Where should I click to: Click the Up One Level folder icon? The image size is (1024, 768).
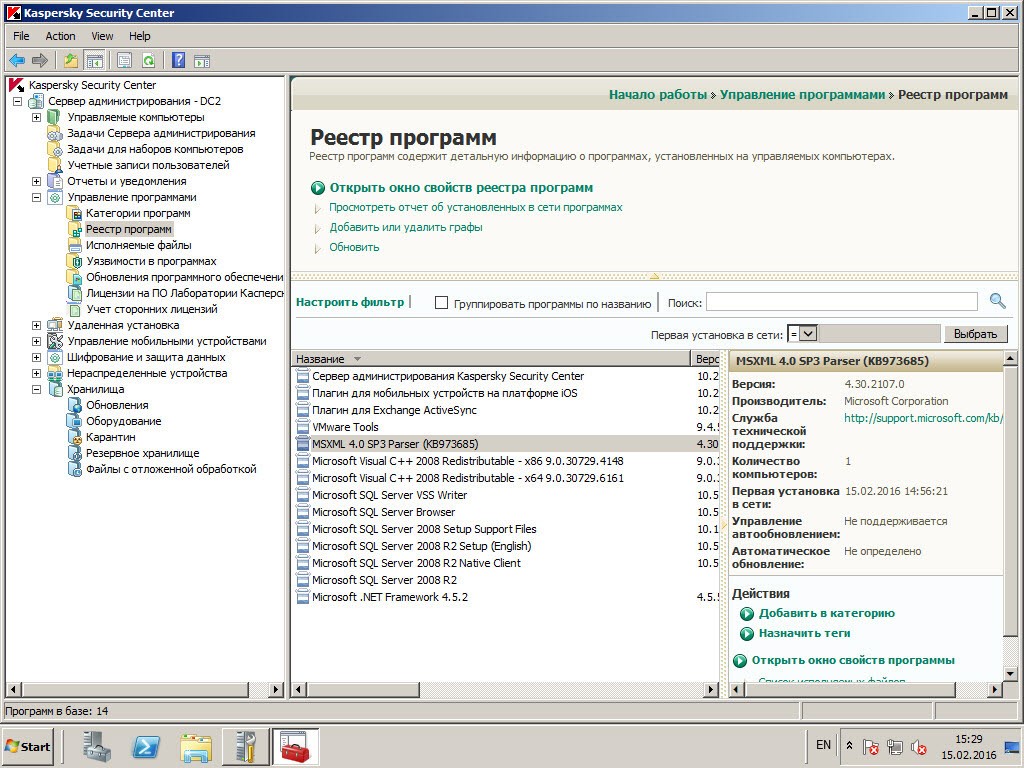(71, 60)
